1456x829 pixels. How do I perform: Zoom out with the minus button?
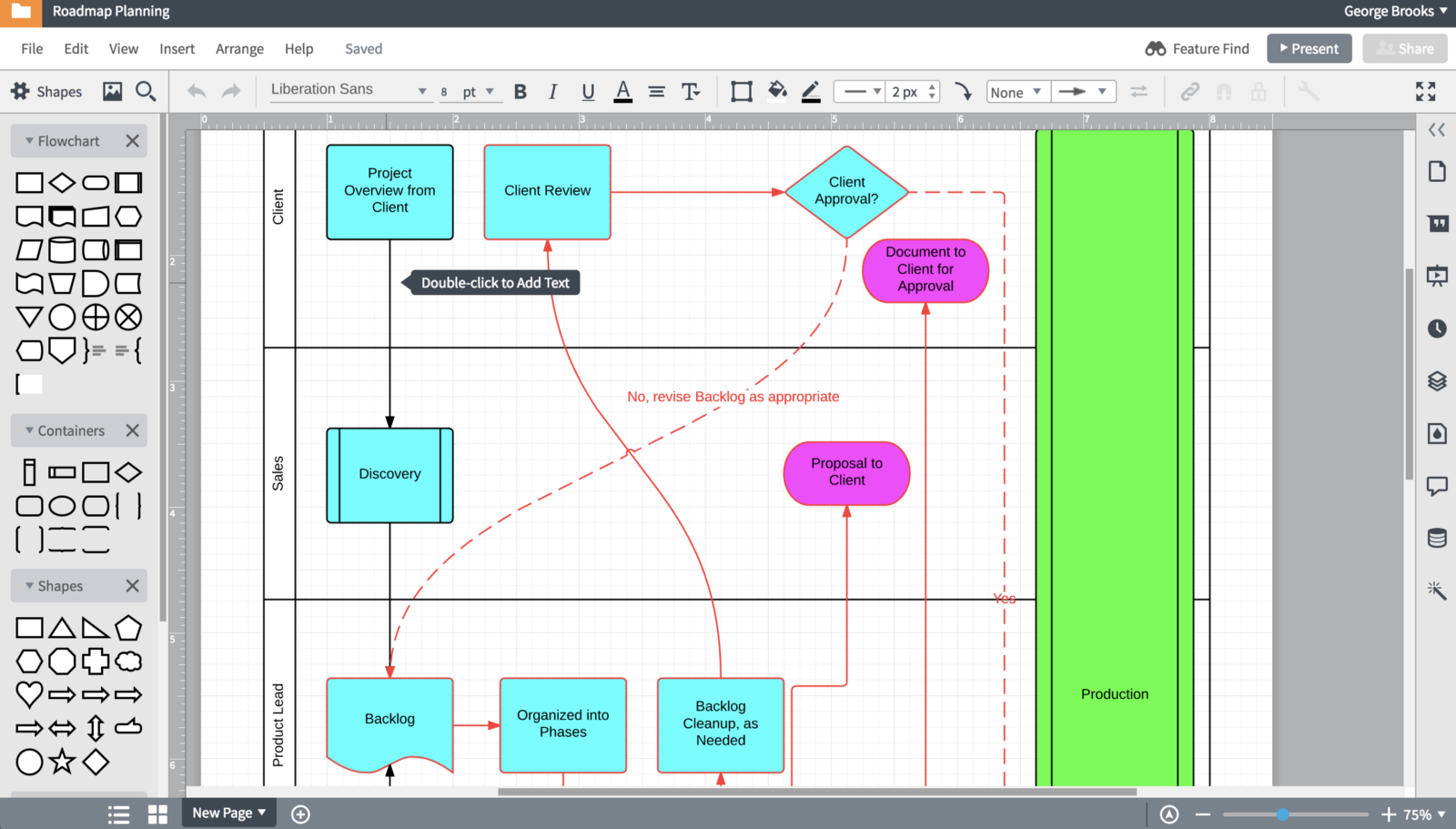click(1203, 814)
